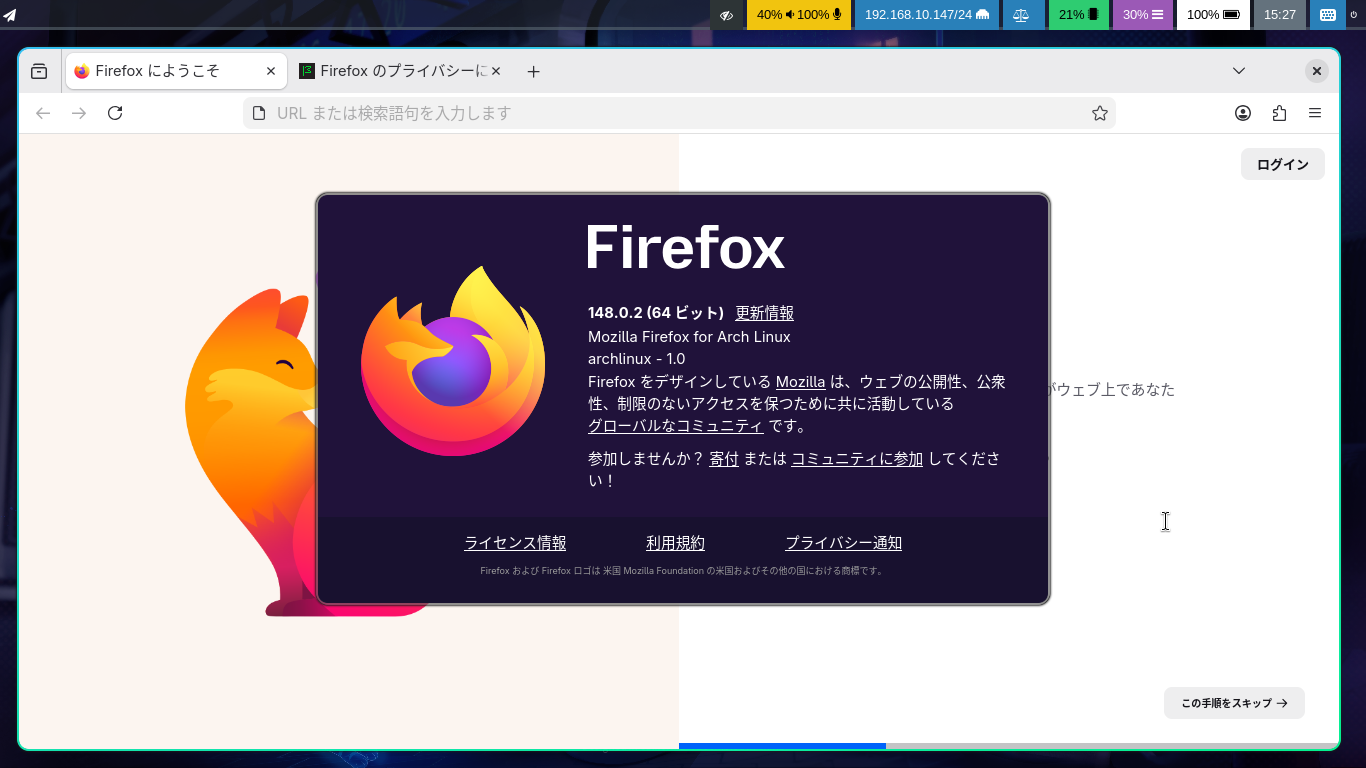The width and height of the screenshot is (1366, 768).
Task: Click the network 192.168.10.147/24 module
Action: pyautogui.click(x=927, y=15)
